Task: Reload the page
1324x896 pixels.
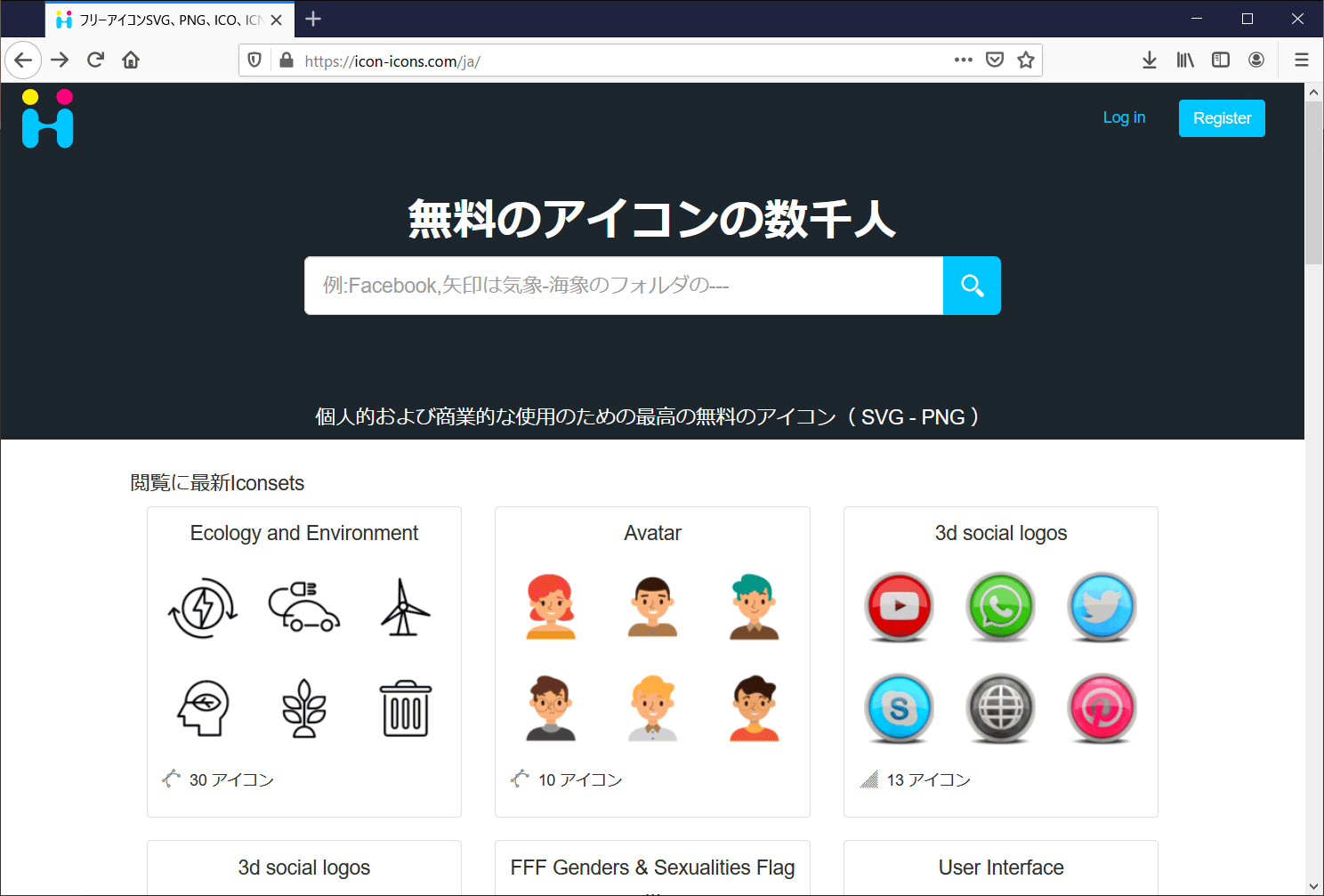Action: [x=95, y=60]
